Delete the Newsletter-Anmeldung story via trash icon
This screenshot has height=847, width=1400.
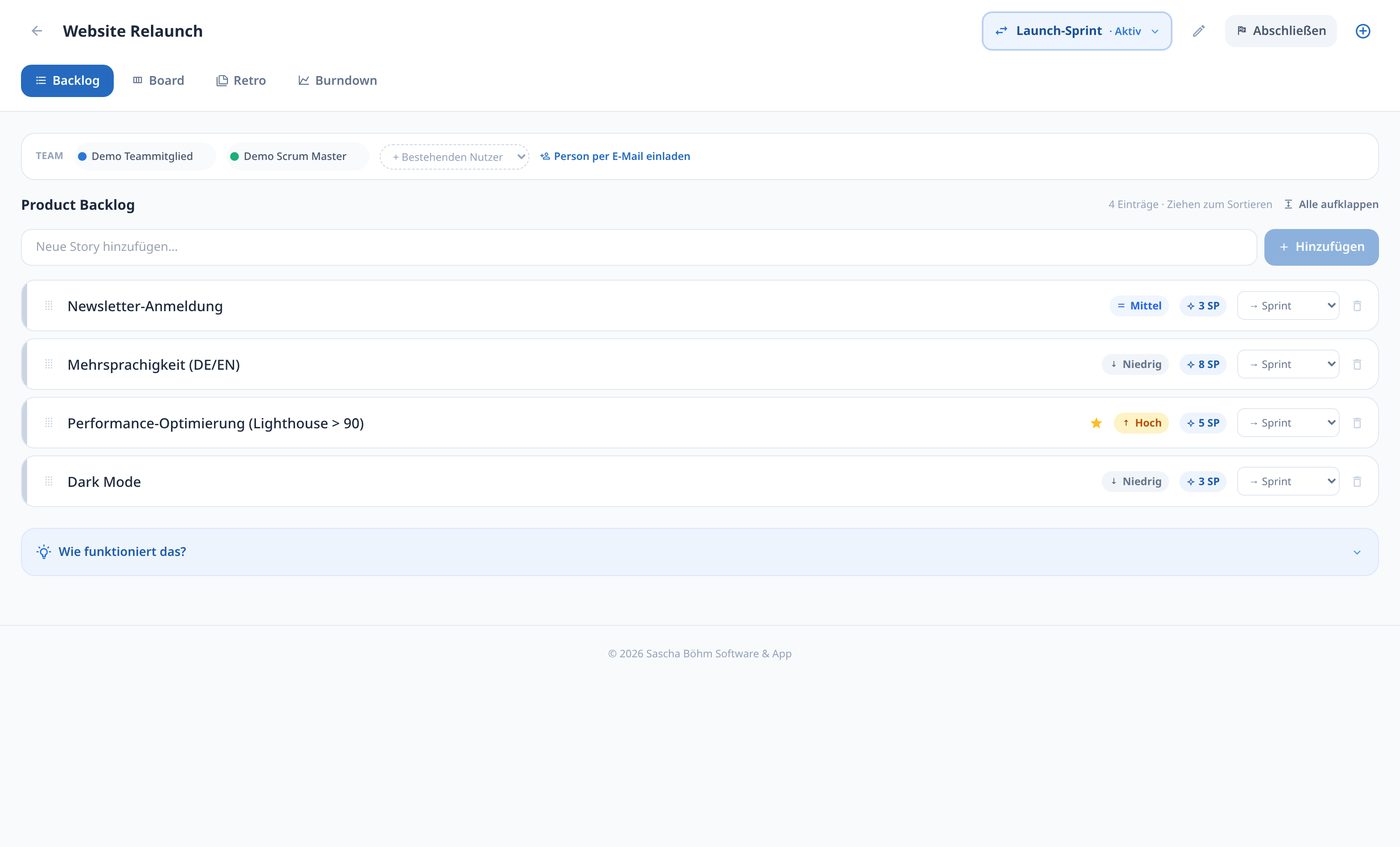[x=1357, y=306]
